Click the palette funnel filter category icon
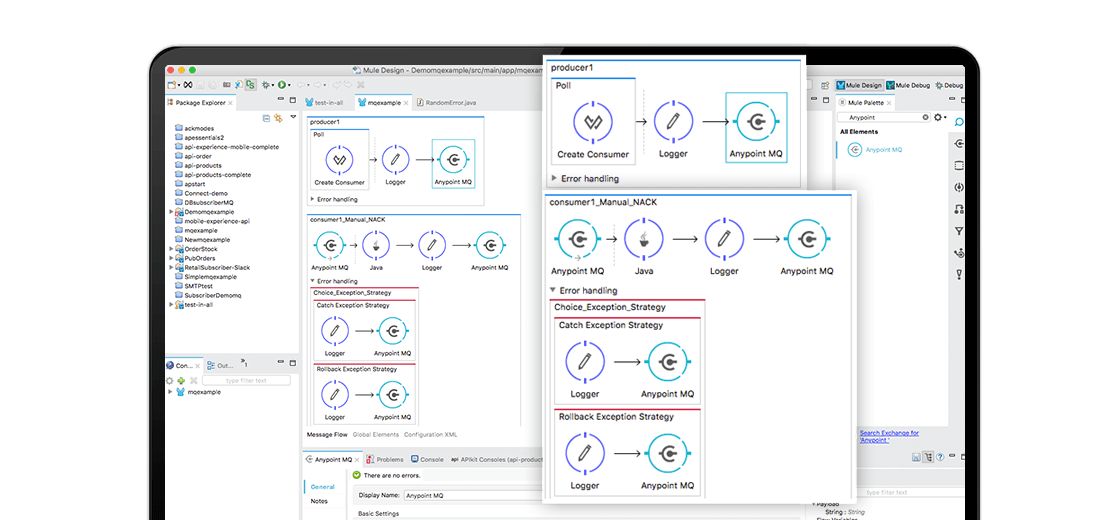1120x520 pixels. [959, 231]
